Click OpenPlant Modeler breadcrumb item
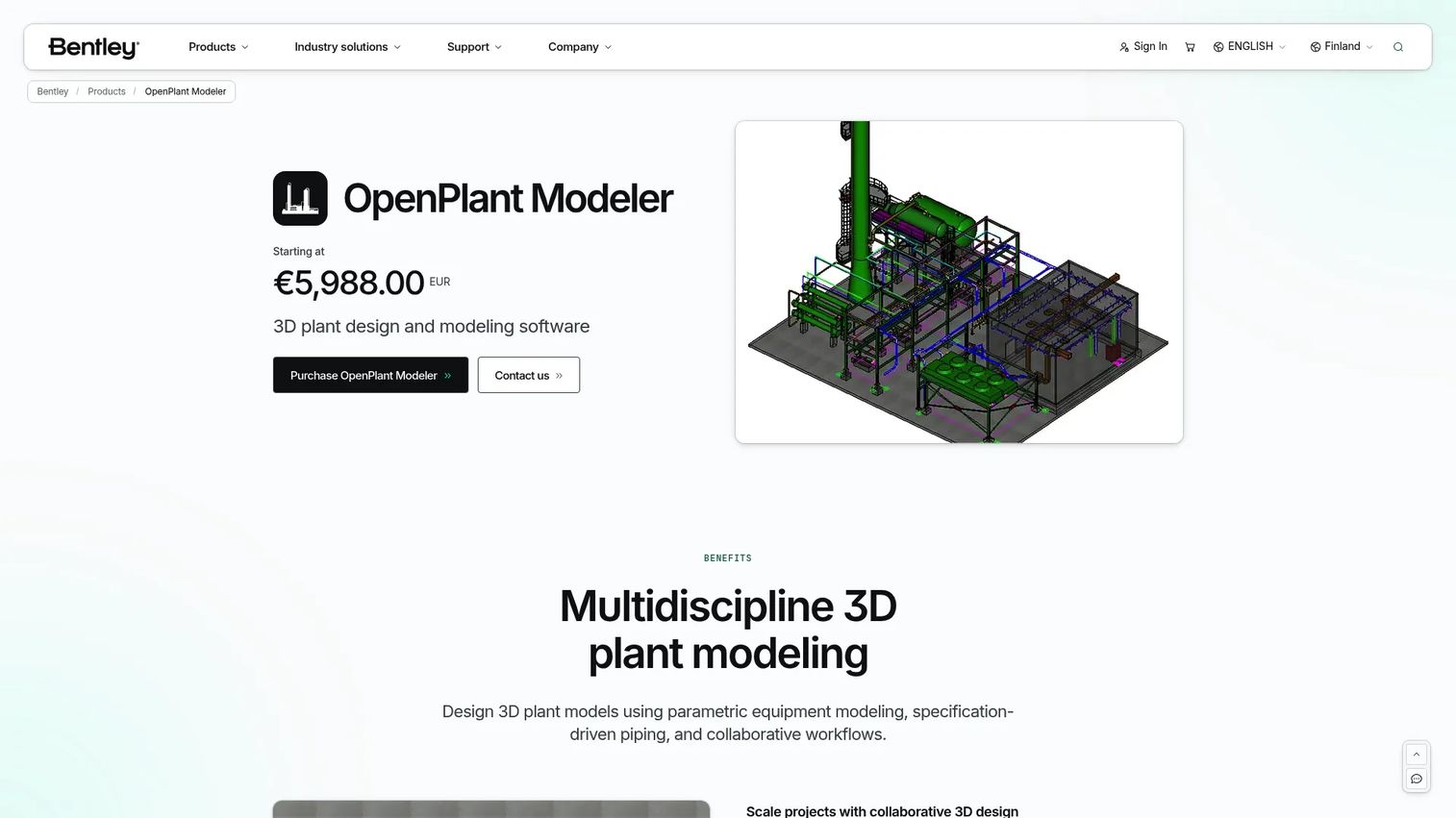This screenshot has width=1456, height=818. coord(186,91)
